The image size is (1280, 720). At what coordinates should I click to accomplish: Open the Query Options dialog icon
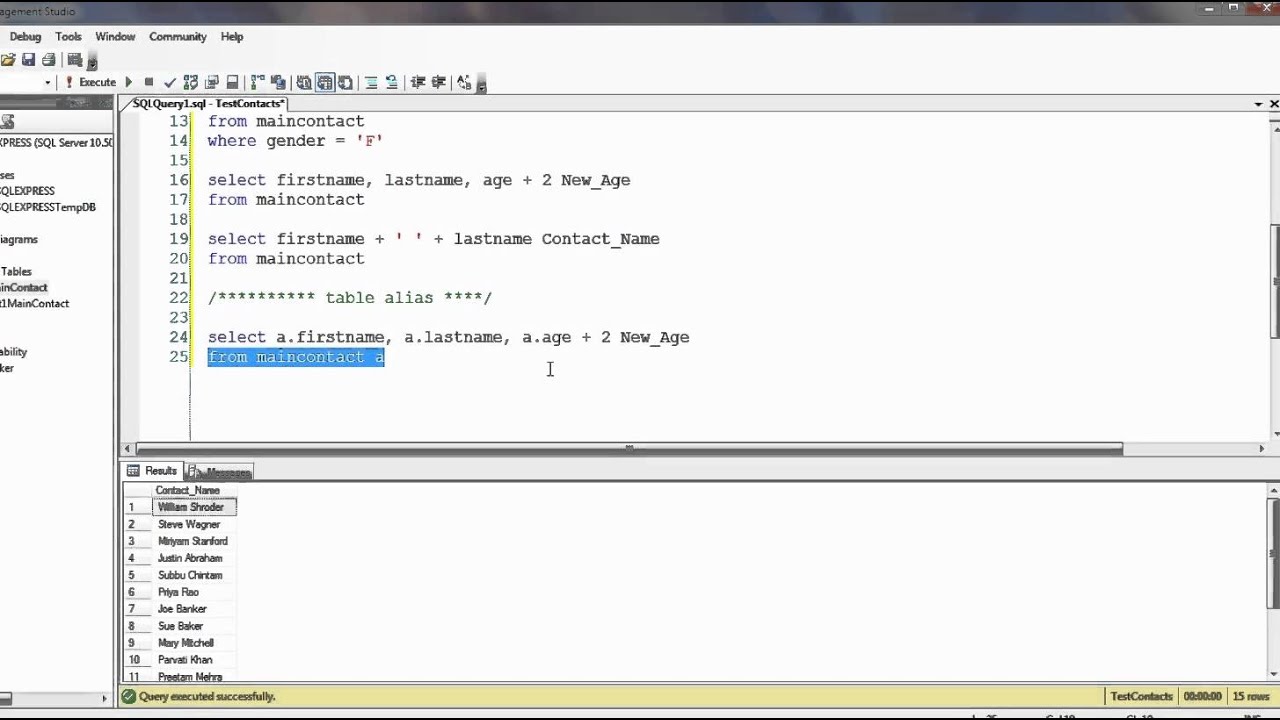click(211, 82)
